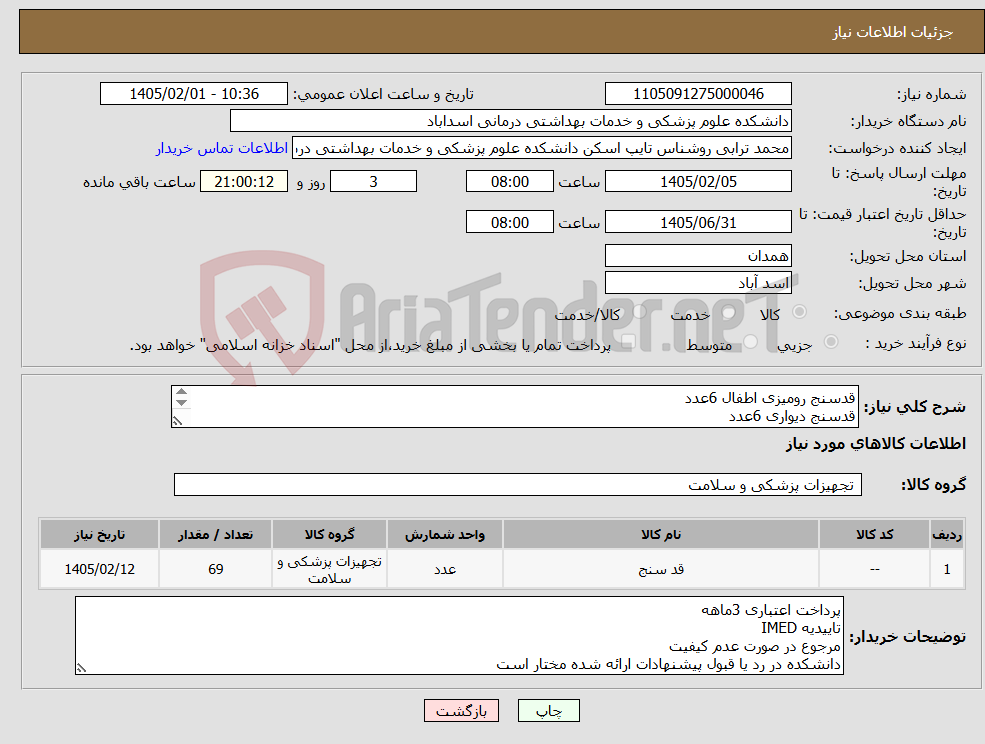Click the چاپ (print) button
The width and height of the screenshot is (985, 744).
click(548, 711)
